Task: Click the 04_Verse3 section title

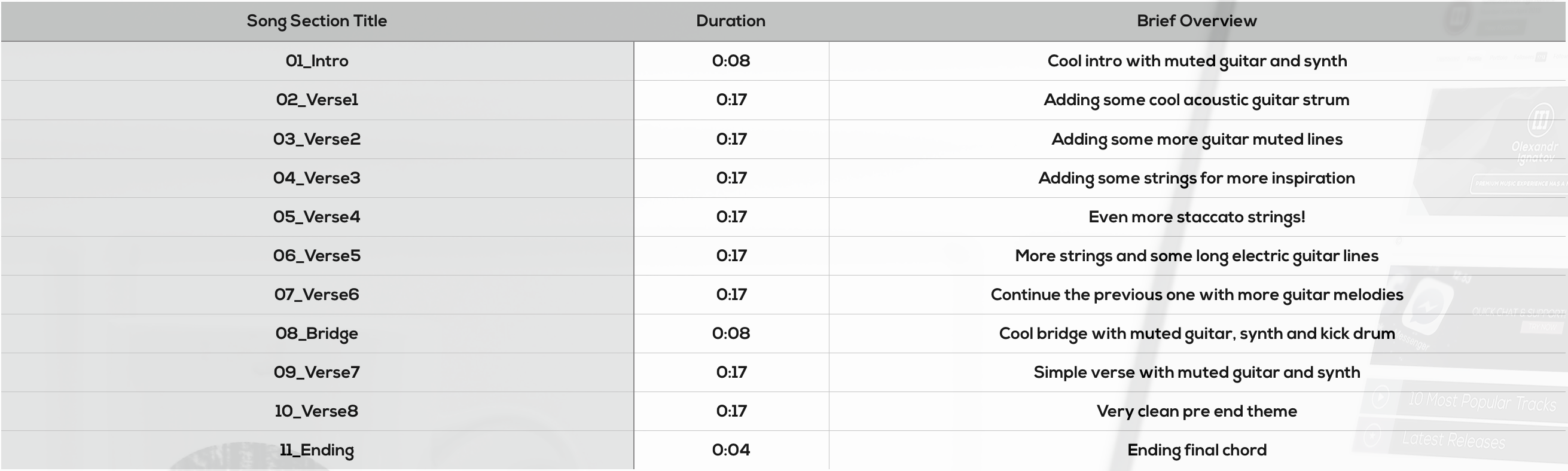Action: tap(316, 178)
